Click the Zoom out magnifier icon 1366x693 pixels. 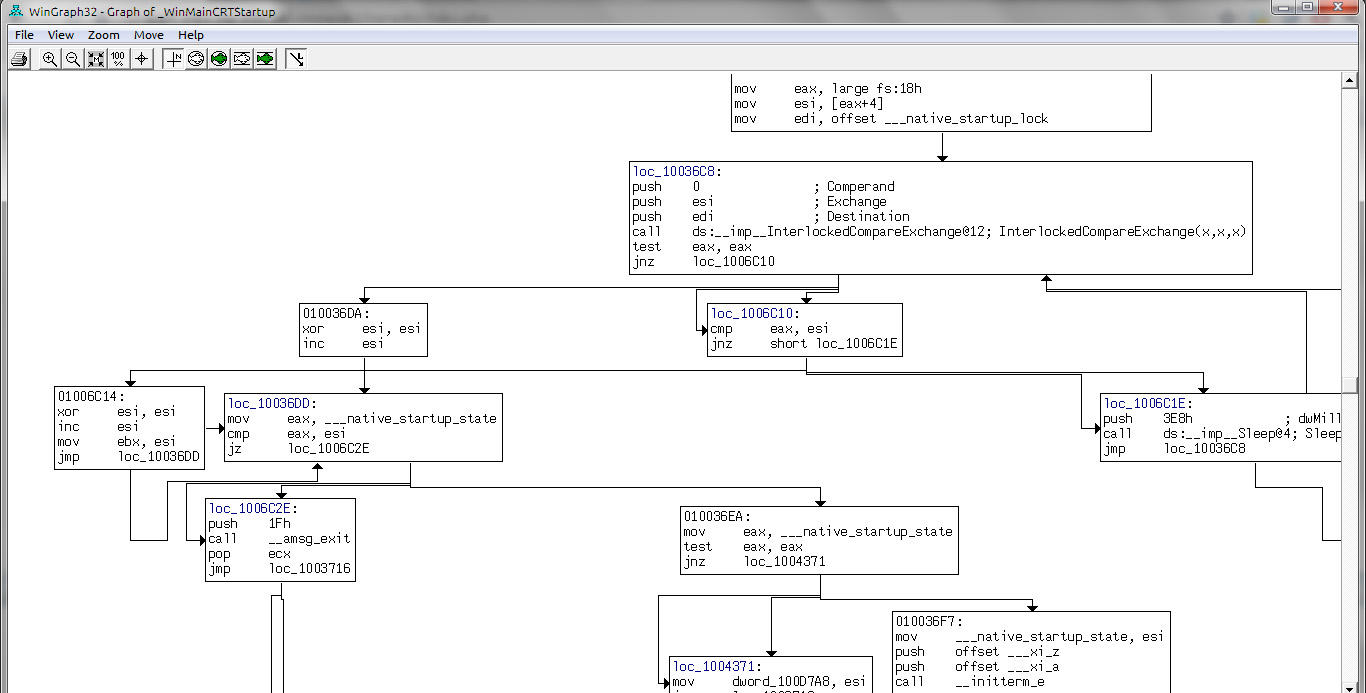click(73, 59)
